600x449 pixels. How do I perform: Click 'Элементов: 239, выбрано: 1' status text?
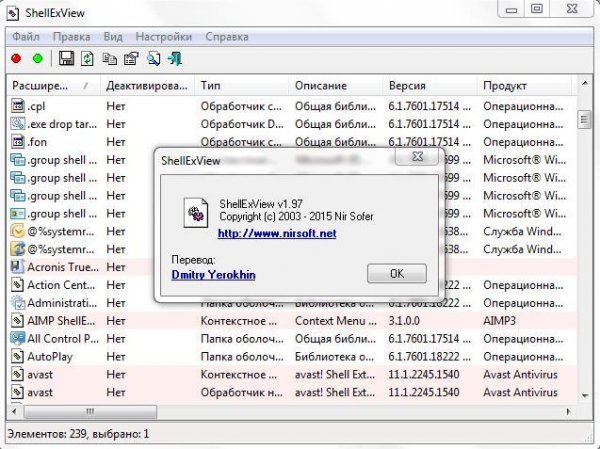78,434
